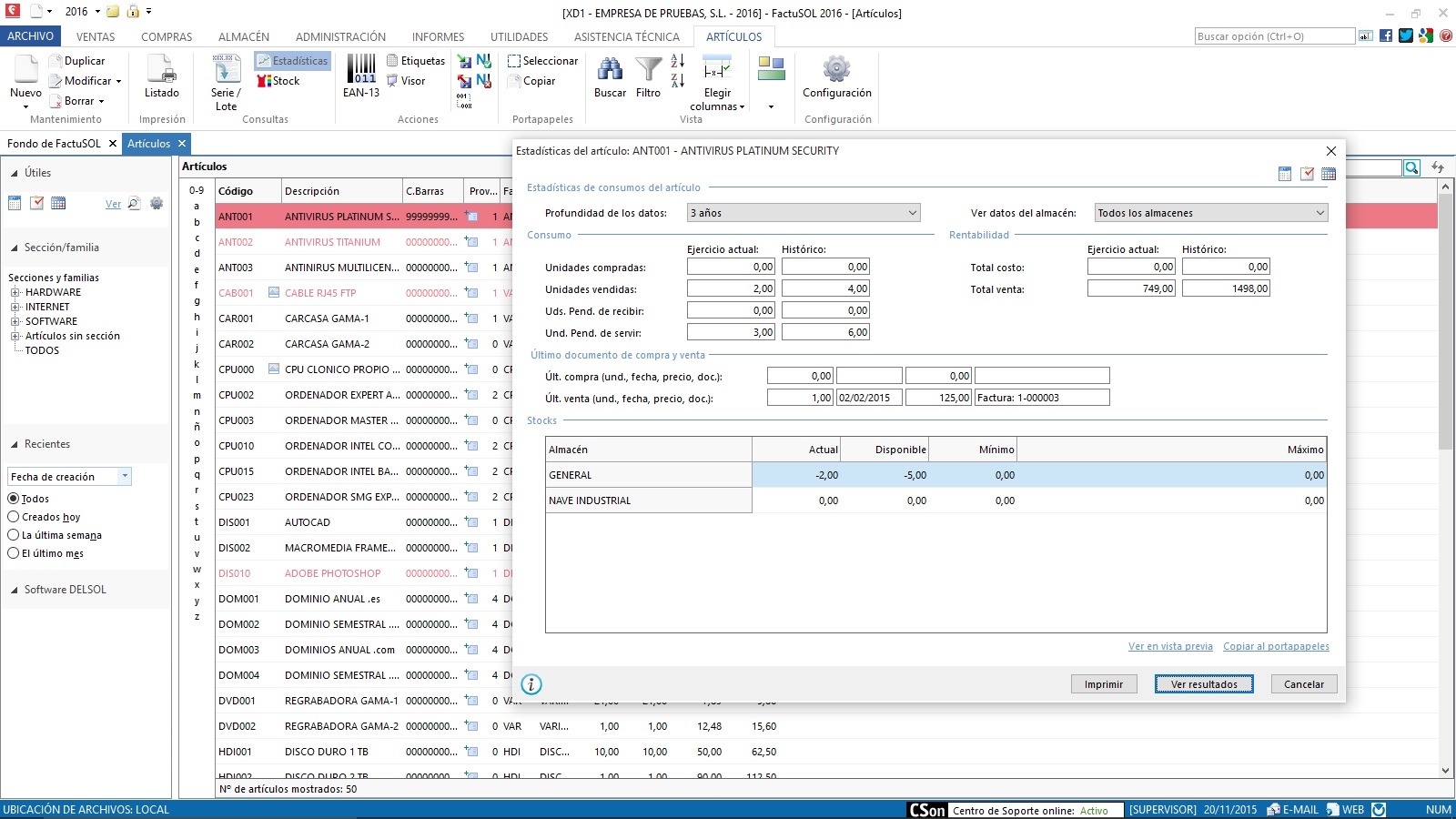Open the Modificar dropdown arrow
Screen dimensions: 1456x819
click(118, 81)
